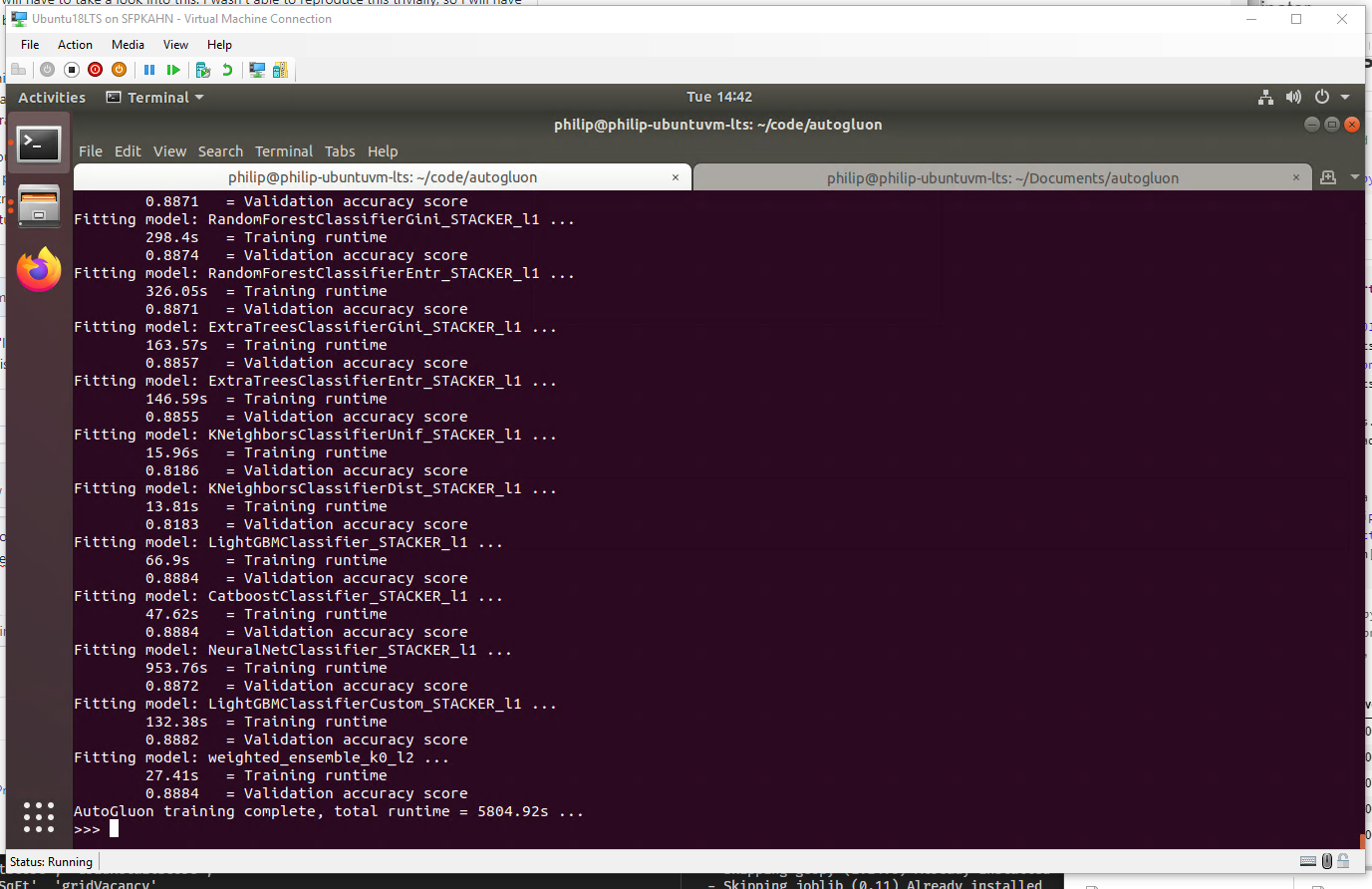This screenshot has width=1372, height=889.
Task: Click the '0.8186' validation accuracy value
Action: 172,470
